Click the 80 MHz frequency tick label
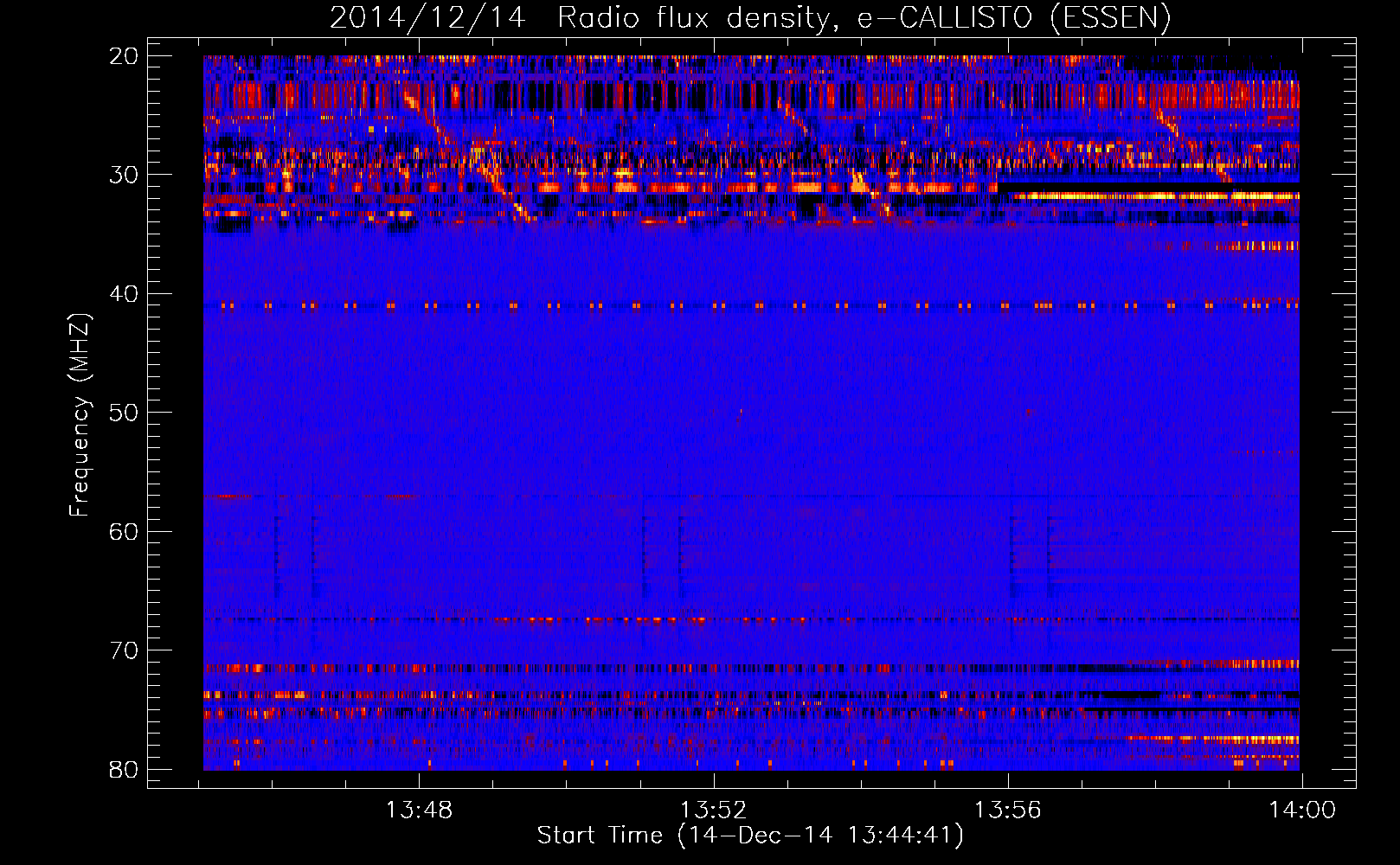 [123, 769]
